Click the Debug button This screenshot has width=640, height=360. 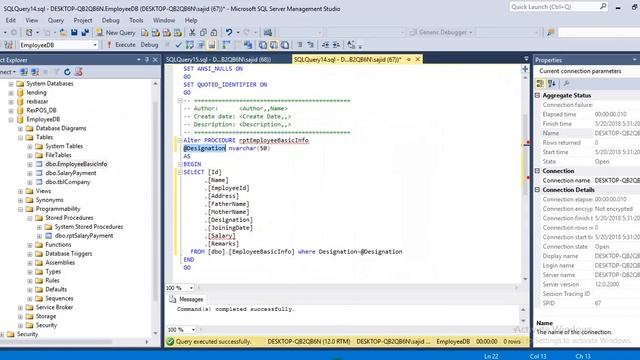[x=149, y=45]
